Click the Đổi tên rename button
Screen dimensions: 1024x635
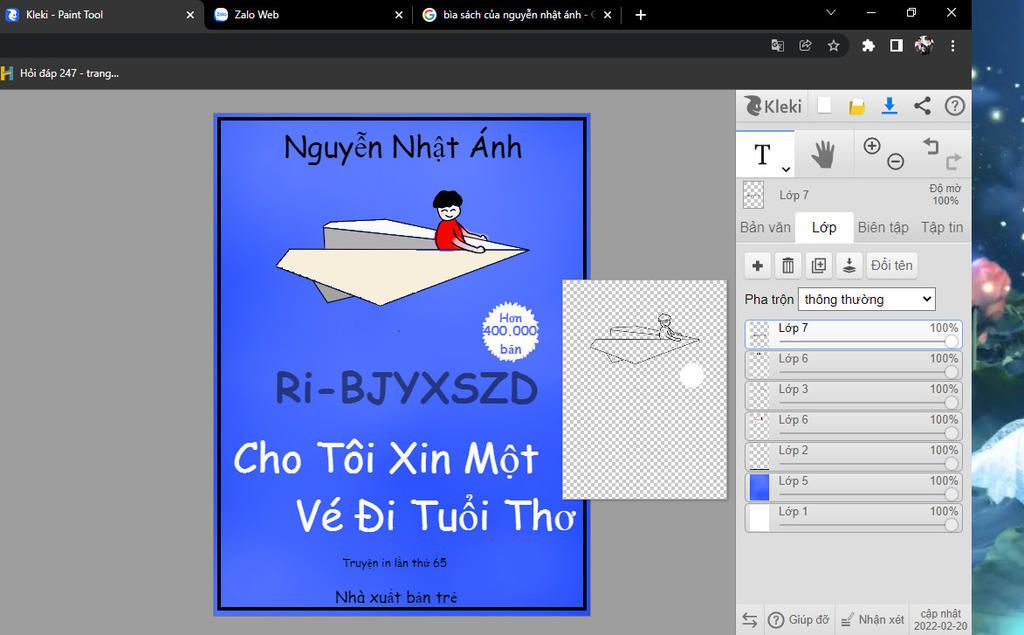[x=891, y=265]
